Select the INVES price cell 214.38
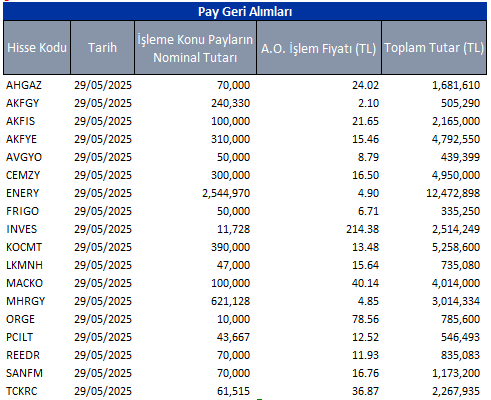This screenshot has width=491, height=400. pyautogui.click(x=363, y=229)
